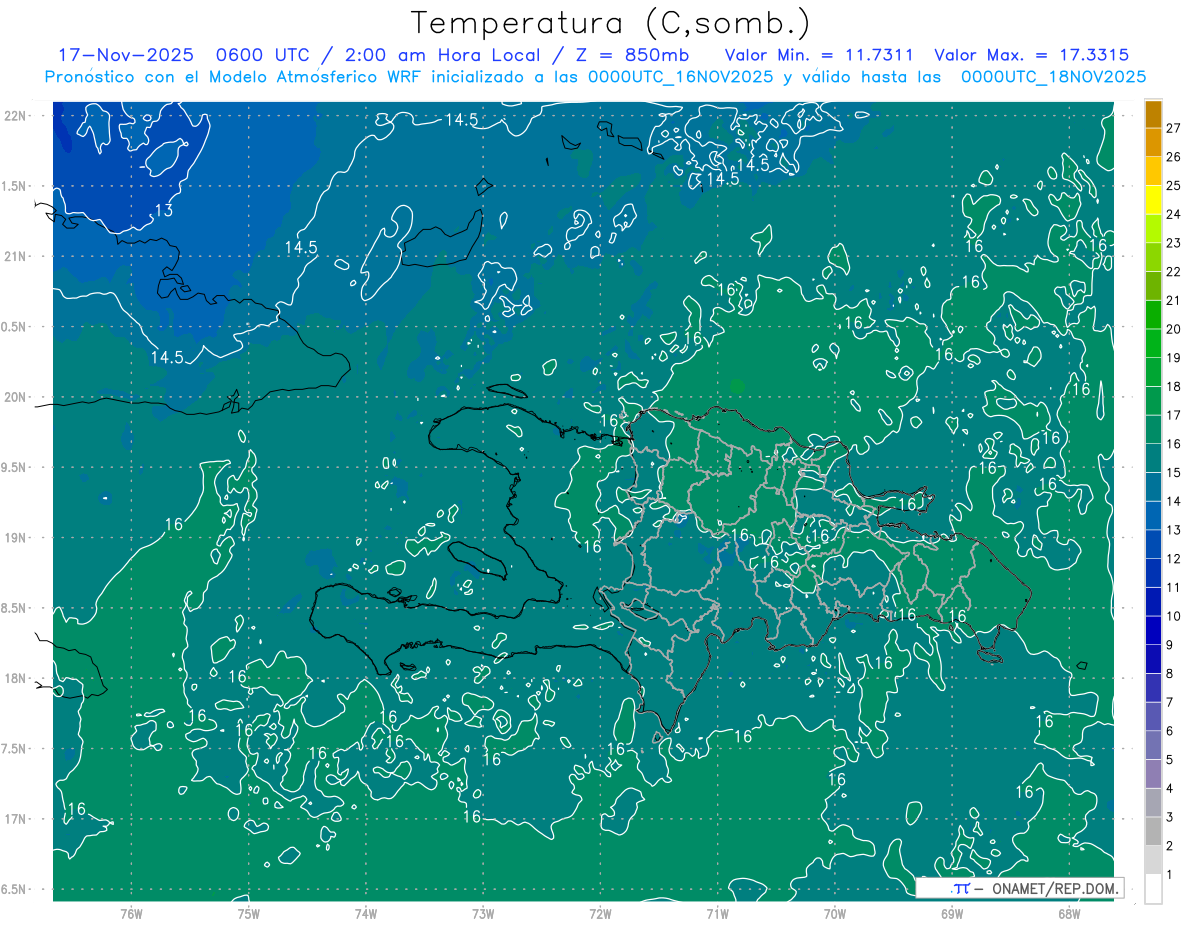Pick the yellow swatch between 24 and 25

1153,200
